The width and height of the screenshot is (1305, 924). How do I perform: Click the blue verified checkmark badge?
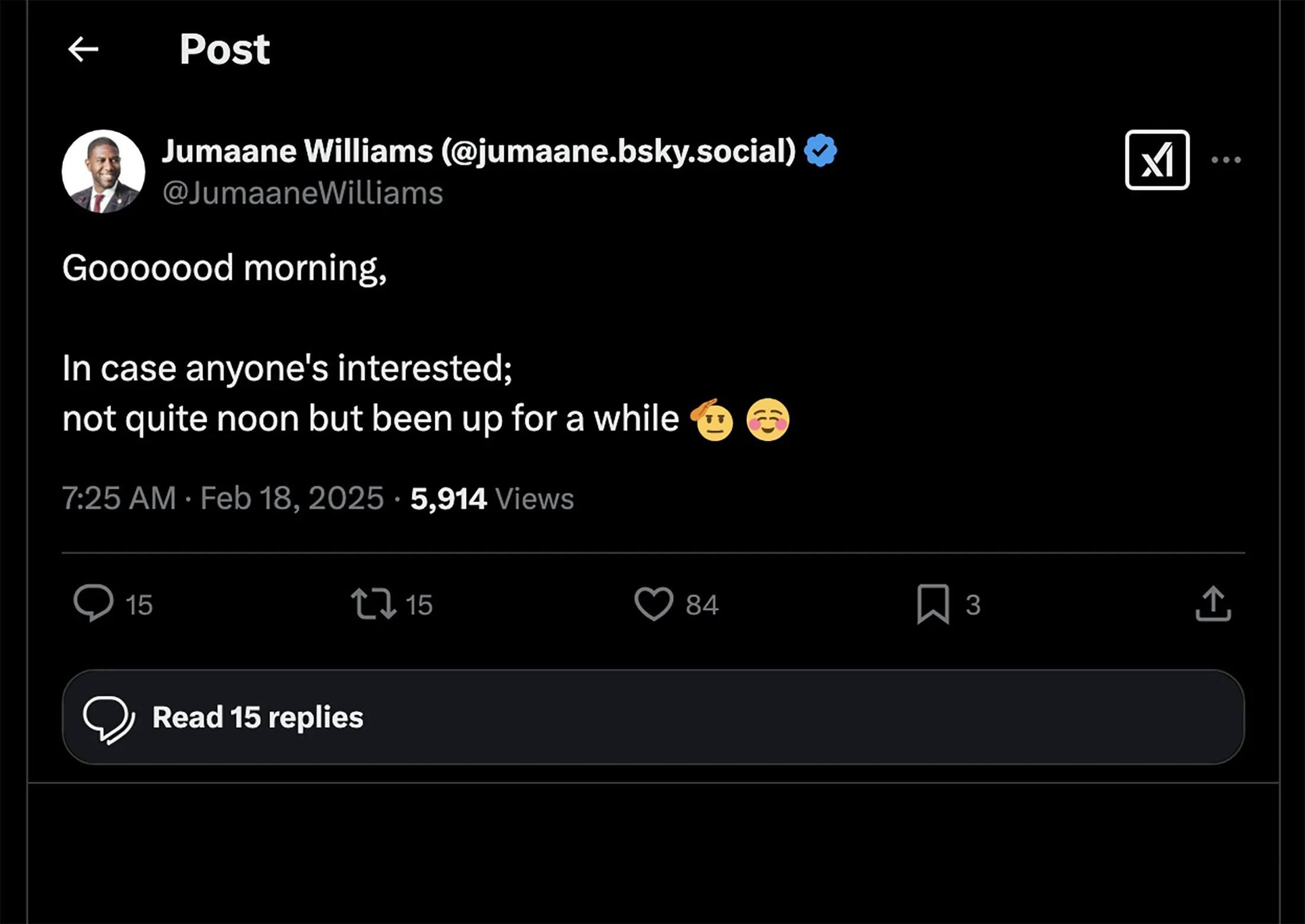820,151
